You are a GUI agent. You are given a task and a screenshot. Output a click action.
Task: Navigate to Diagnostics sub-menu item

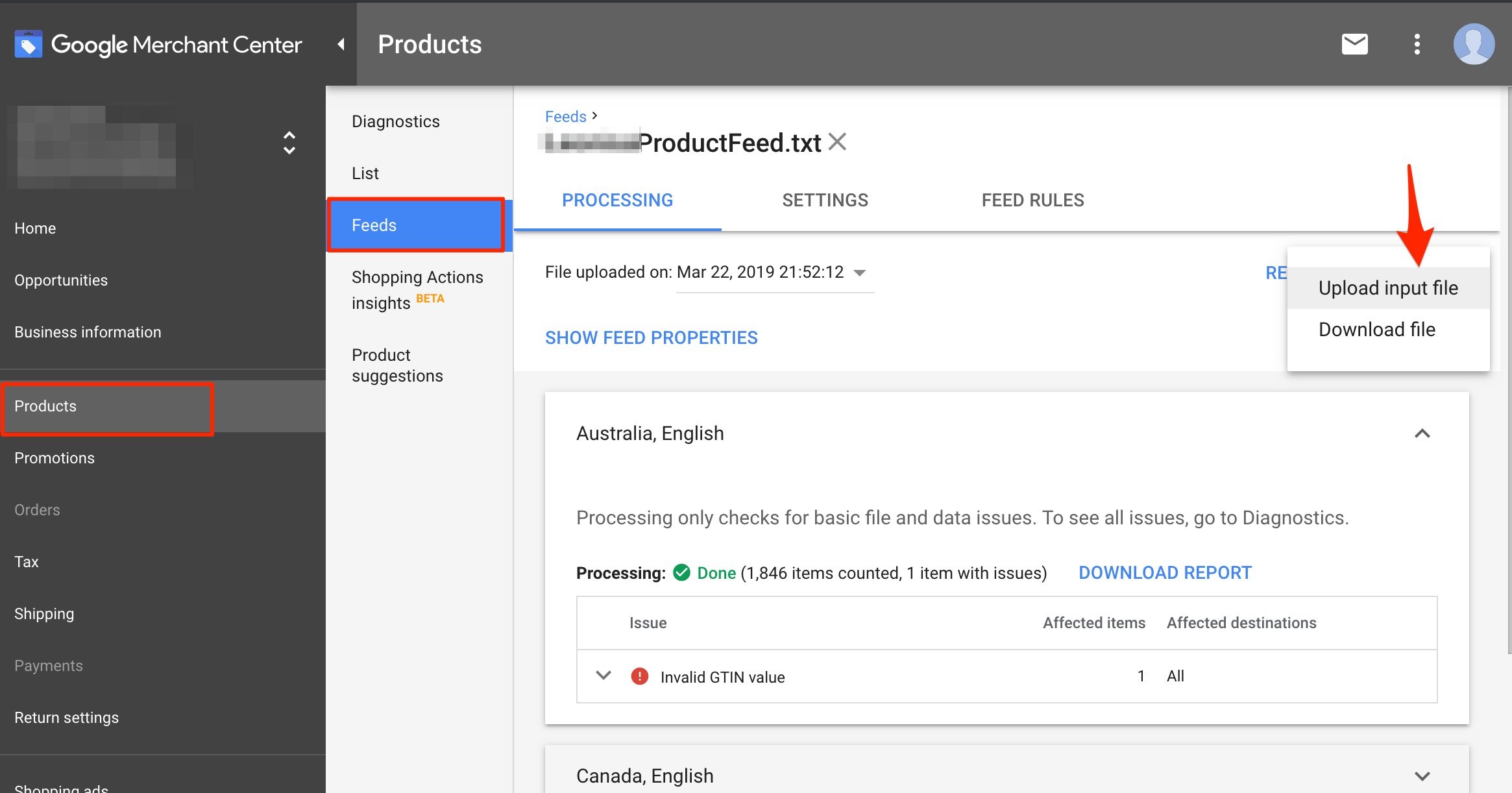click(395, 120)
